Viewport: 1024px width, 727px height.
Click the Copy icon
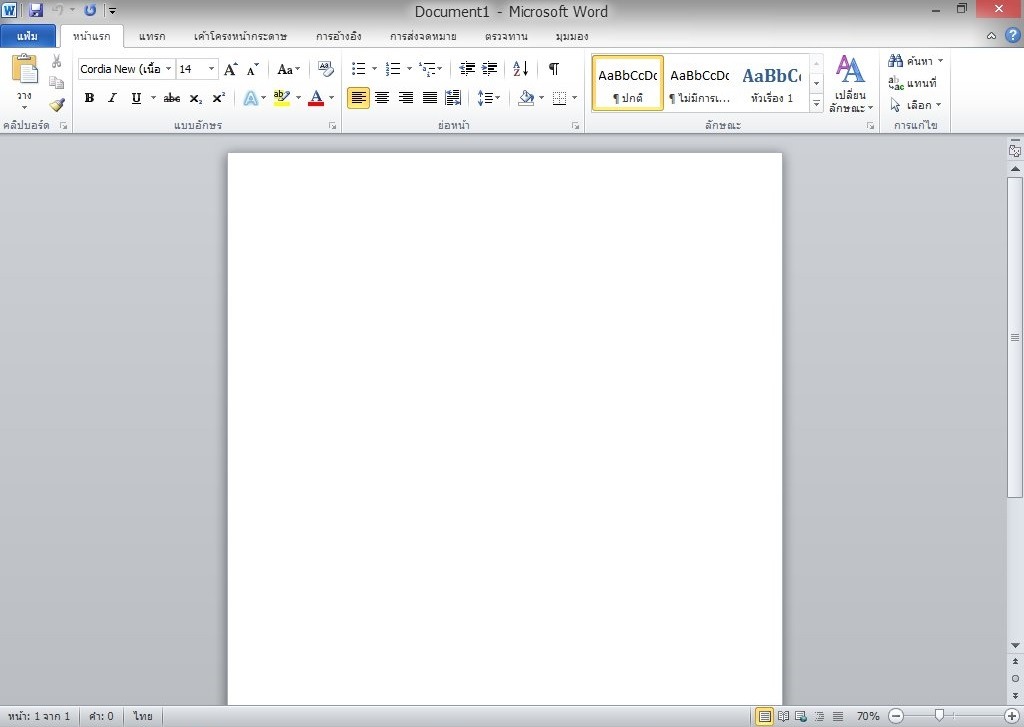57,83
